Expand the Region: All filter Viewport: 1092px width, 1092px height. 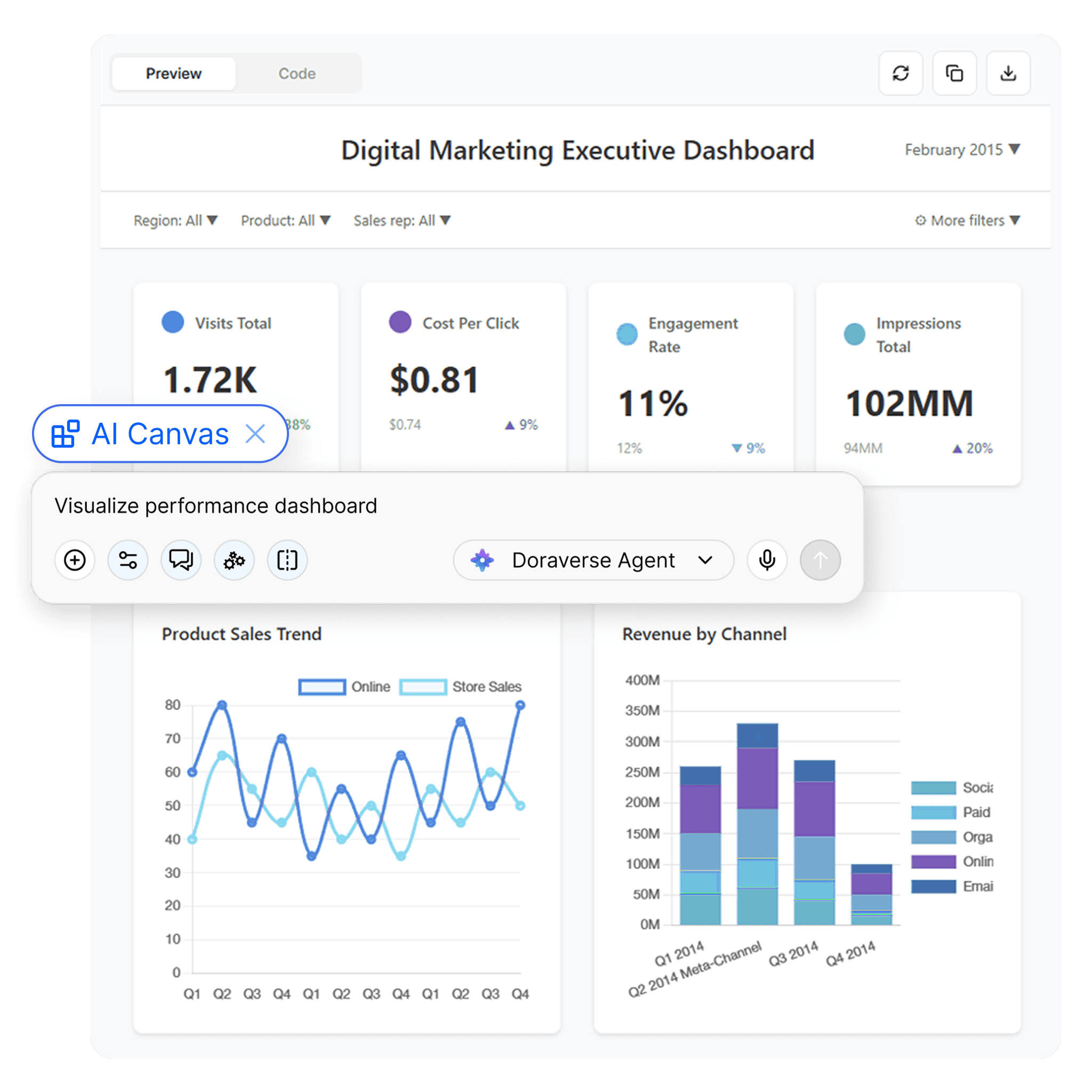click(x=175, y=220)
